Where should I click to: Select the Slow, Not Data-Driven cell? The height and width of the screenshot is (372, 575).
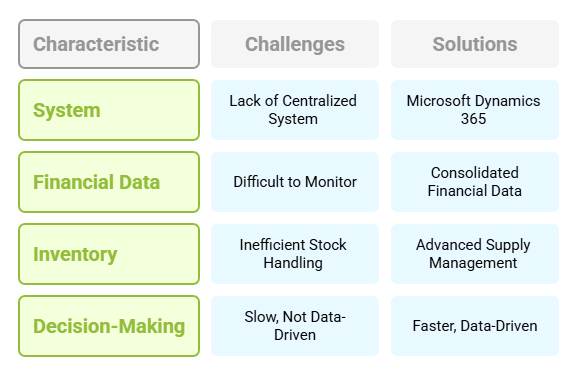(x=295, y=326)
